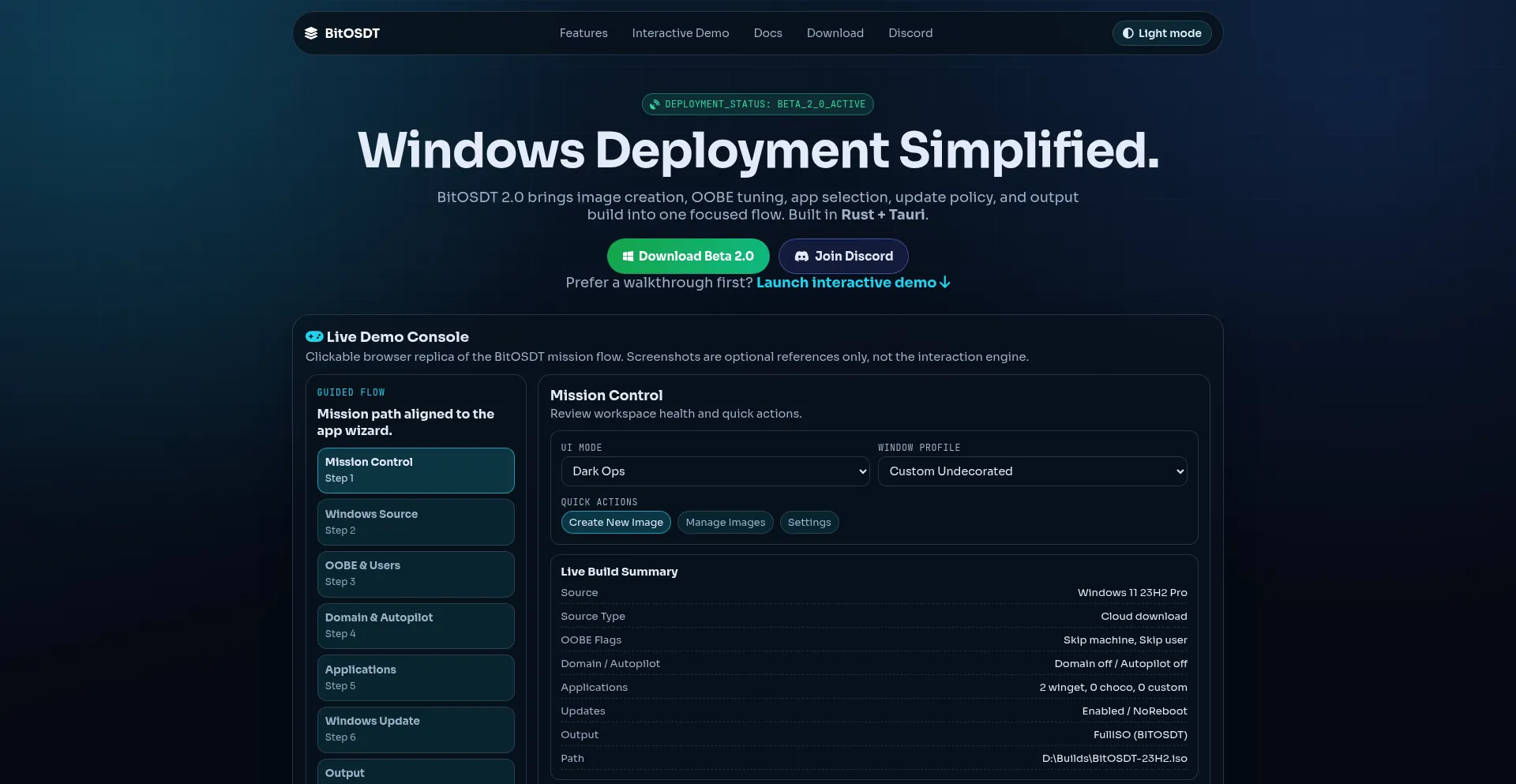Click the D:\Builds\BitOSDT-23H2.iso path value
The width and height of the screenshot is (1516, 784).
pos(1115,759)
